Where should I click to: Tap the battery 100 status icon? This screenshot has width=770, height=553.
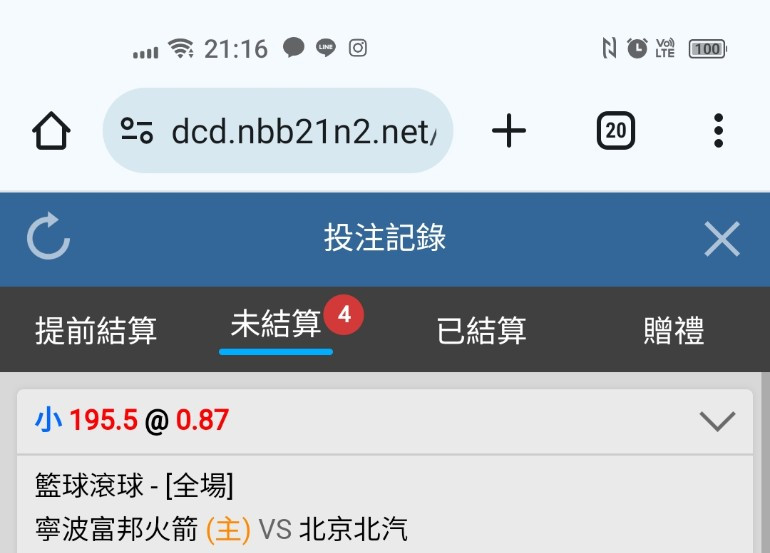[x=708, y=49]
